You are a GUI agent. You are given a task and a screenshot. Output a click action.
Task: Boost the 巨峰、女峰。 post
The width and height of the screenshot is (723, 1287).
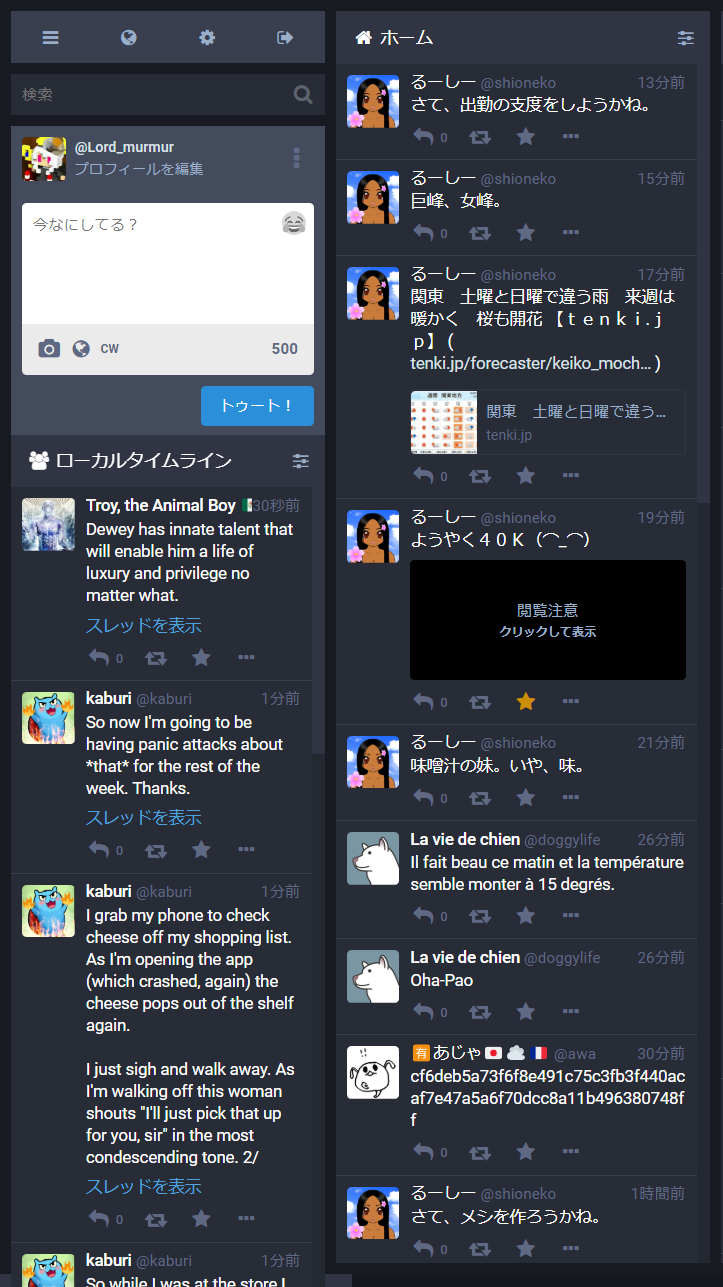click(x=480, y=233)
